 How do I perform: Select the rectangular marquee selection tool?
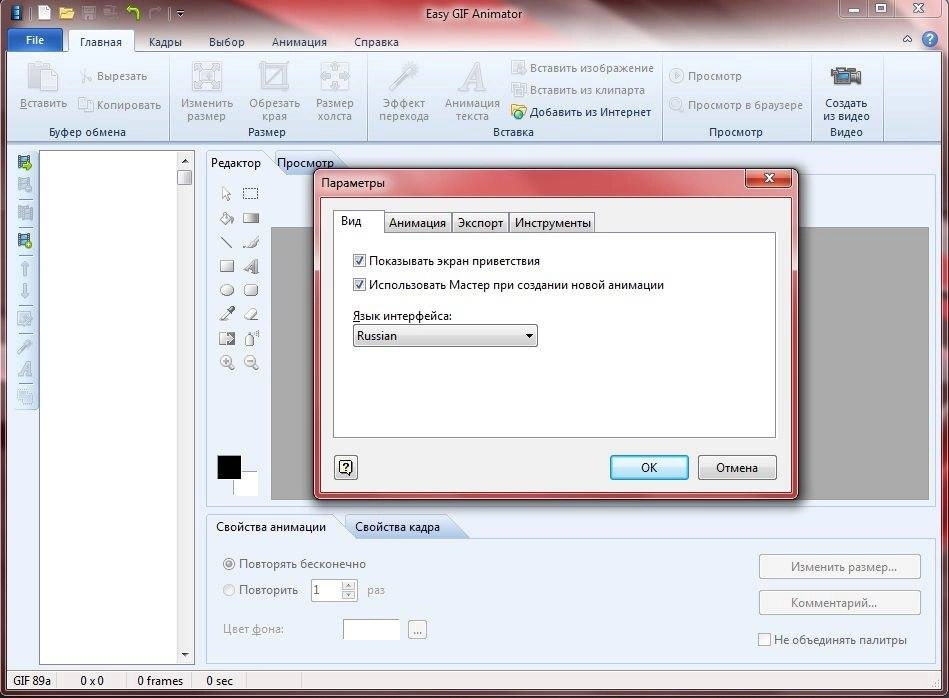click(251, 194)
